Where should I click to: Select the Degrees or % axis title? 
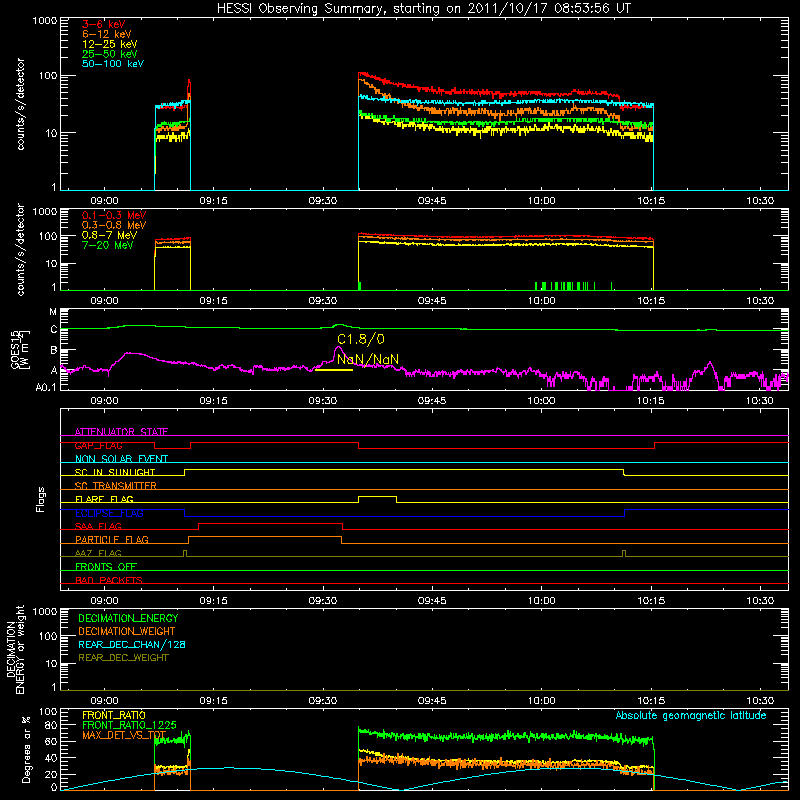tap(26, 749)
